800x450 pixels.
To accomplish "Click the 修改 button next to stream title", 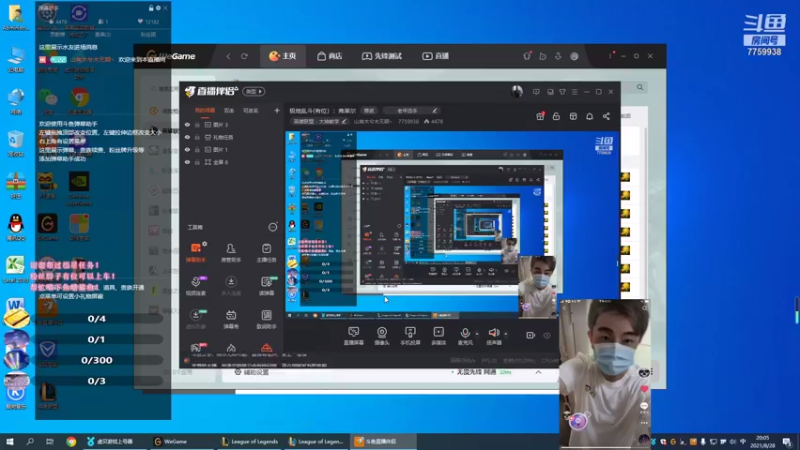I will point(369,111).
